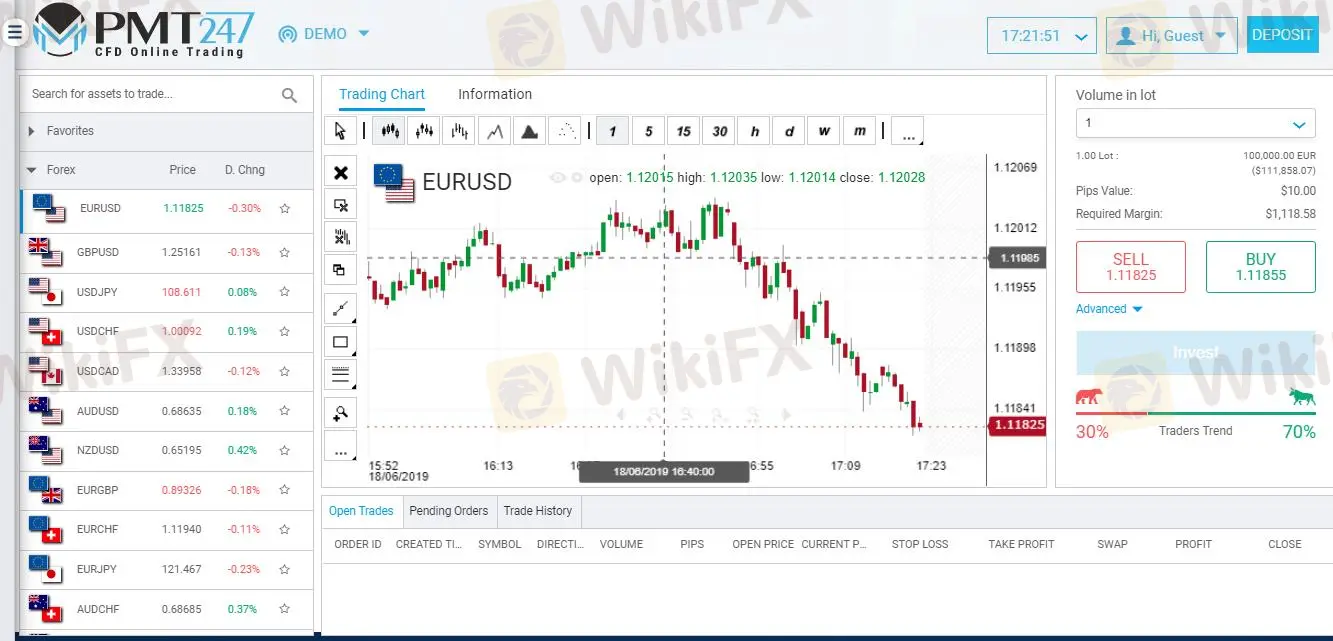Switch chart to line style

494,130
